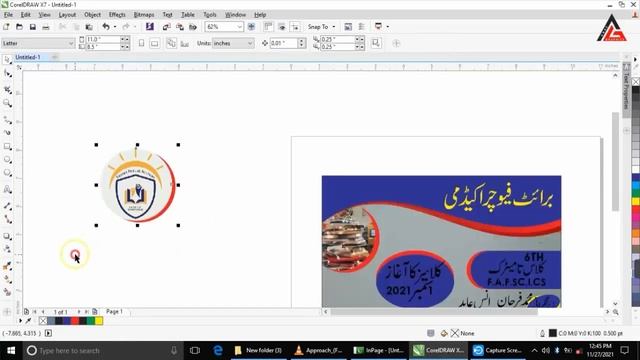Viewport: 640px width, 360px height.
Task: Toggle treat as filled button
Action: click(x=376, y=43)
